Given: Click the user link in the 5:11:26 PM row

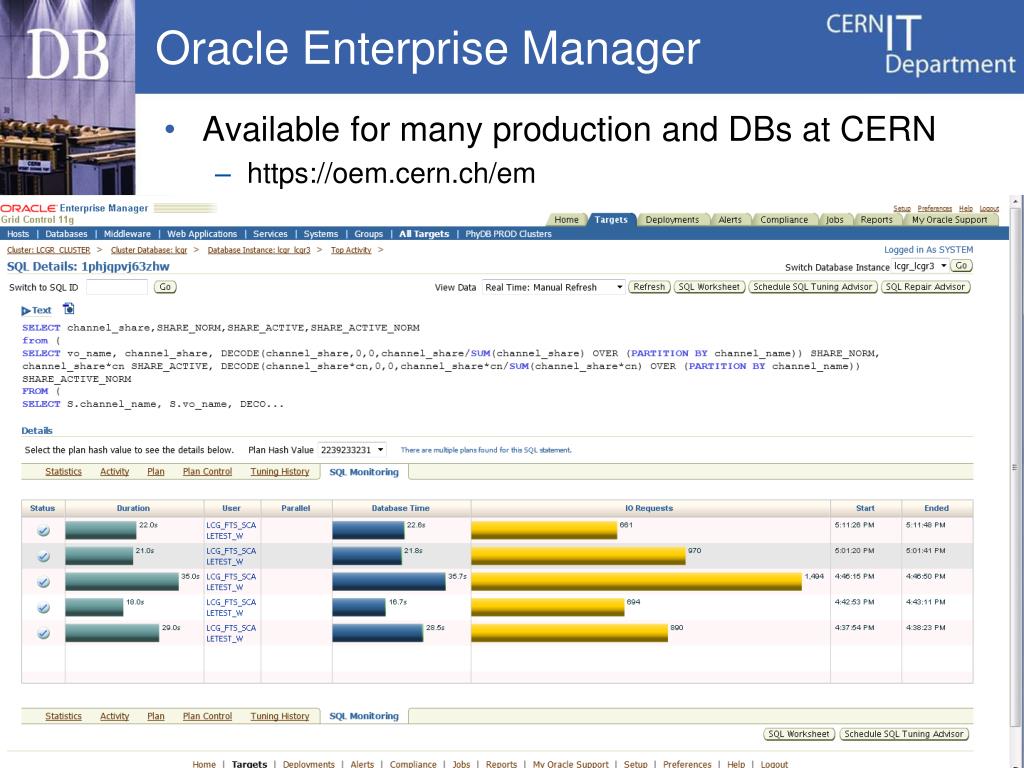Looking at the screenshot, I should [231, 530].
